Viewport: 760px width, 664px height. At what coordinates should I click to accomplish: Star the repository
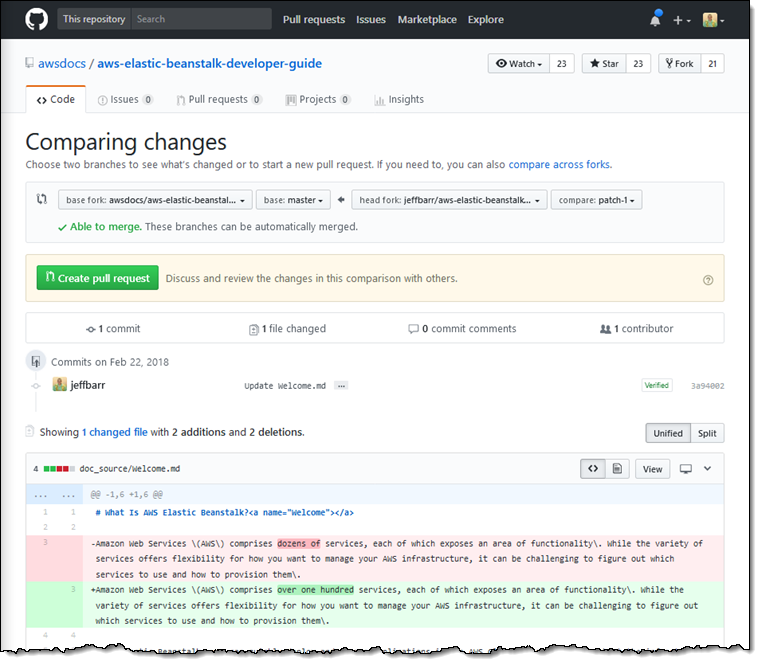pyautogui.click(x=604, y=64)
